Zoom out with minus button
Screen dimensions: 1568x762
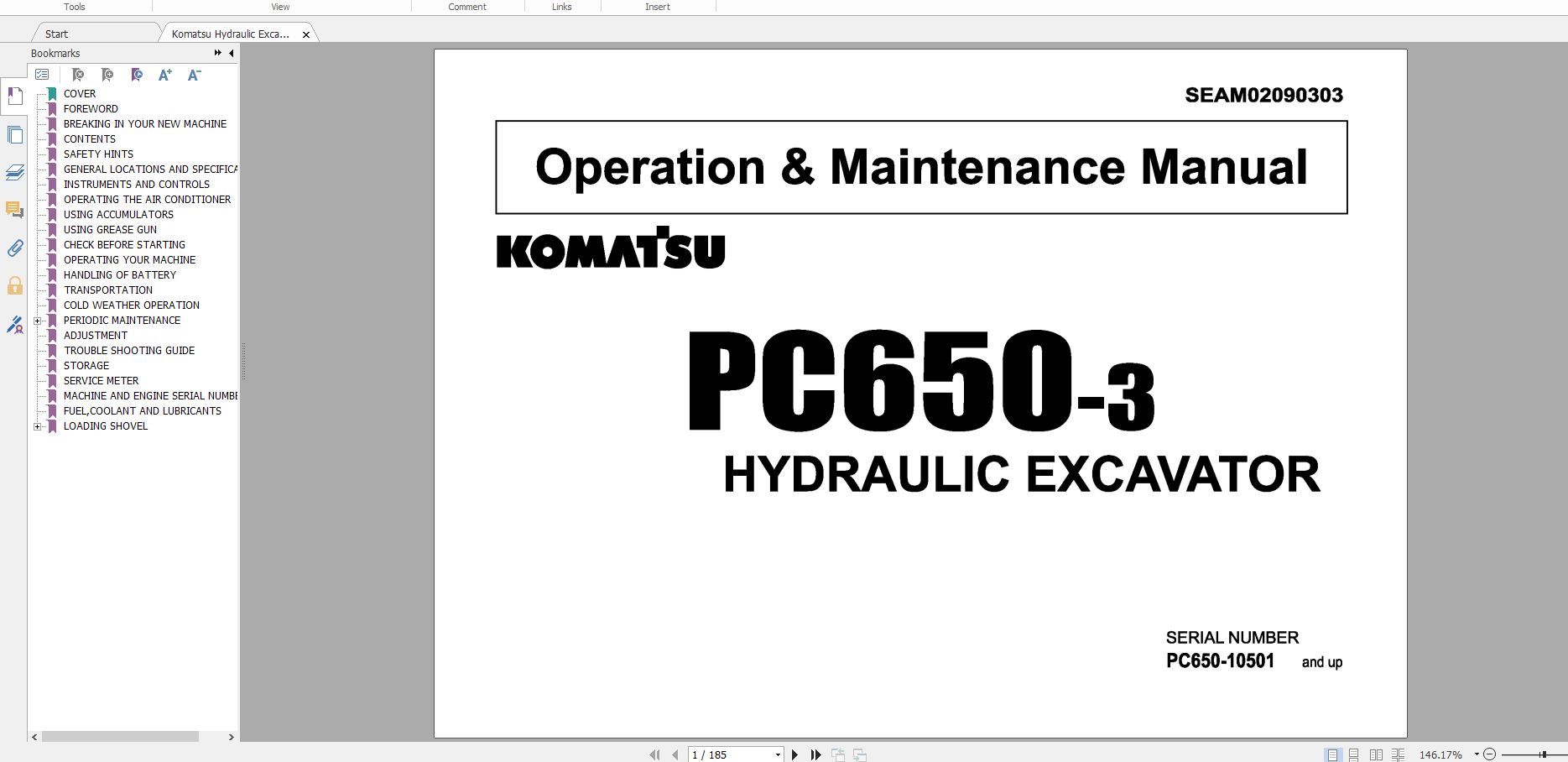(x=1489, y=754)
